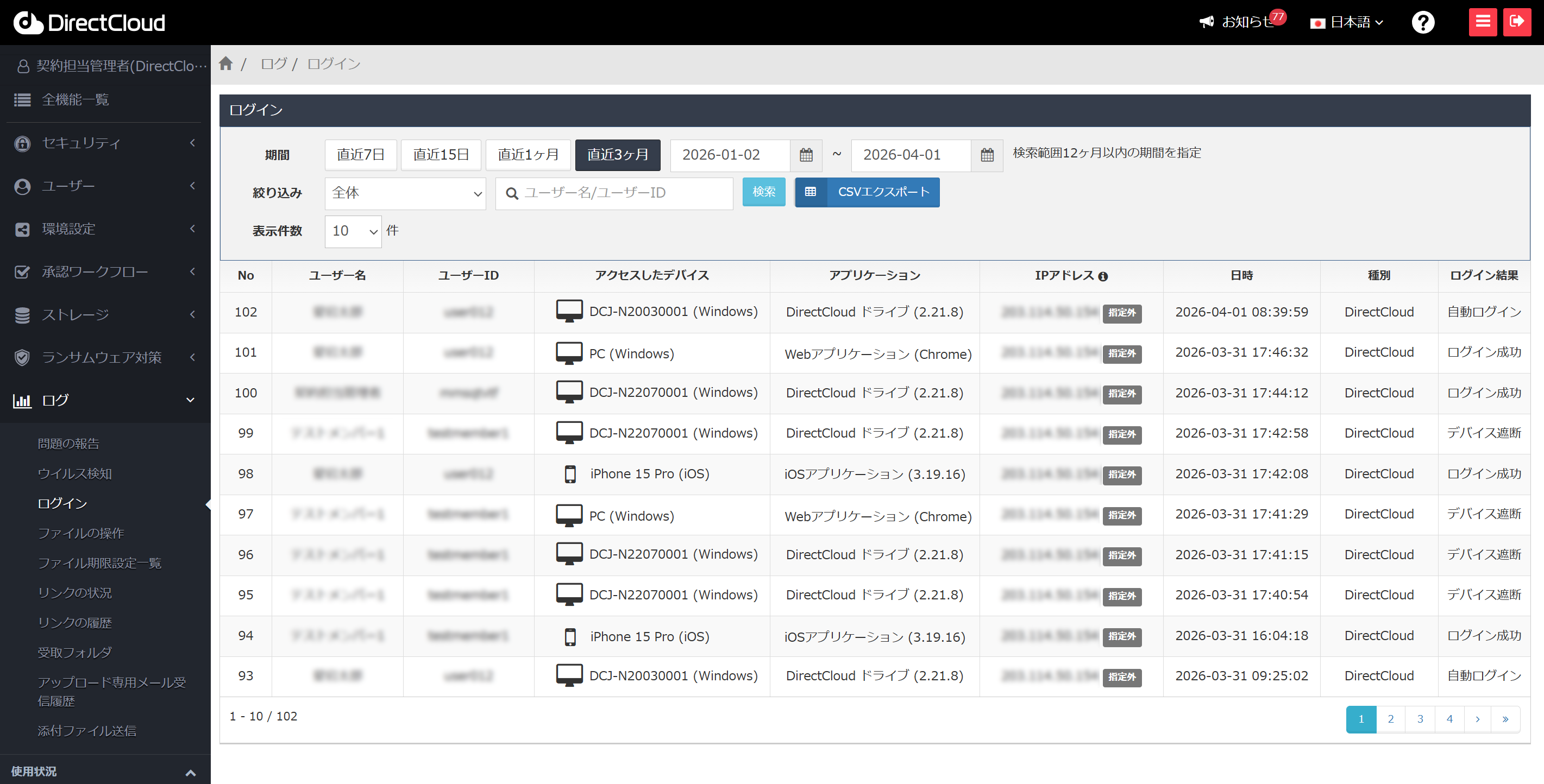1544x784 pixels.
Task: Expand the 承認ワークフロー menu chevron
Action: (192, 271)
